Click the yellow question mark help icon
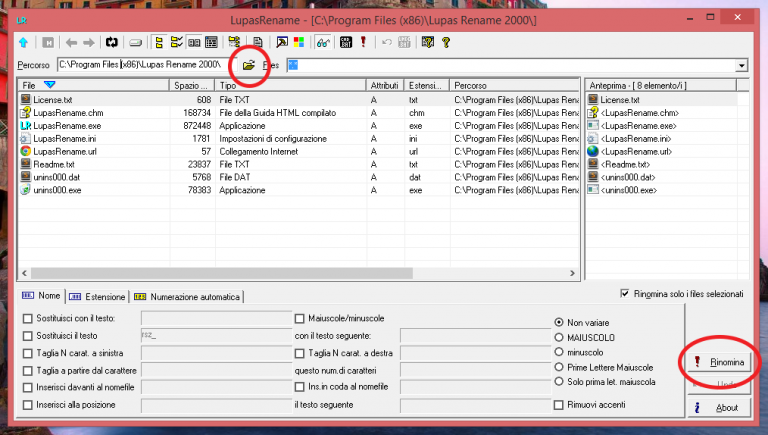 [445, 42]
